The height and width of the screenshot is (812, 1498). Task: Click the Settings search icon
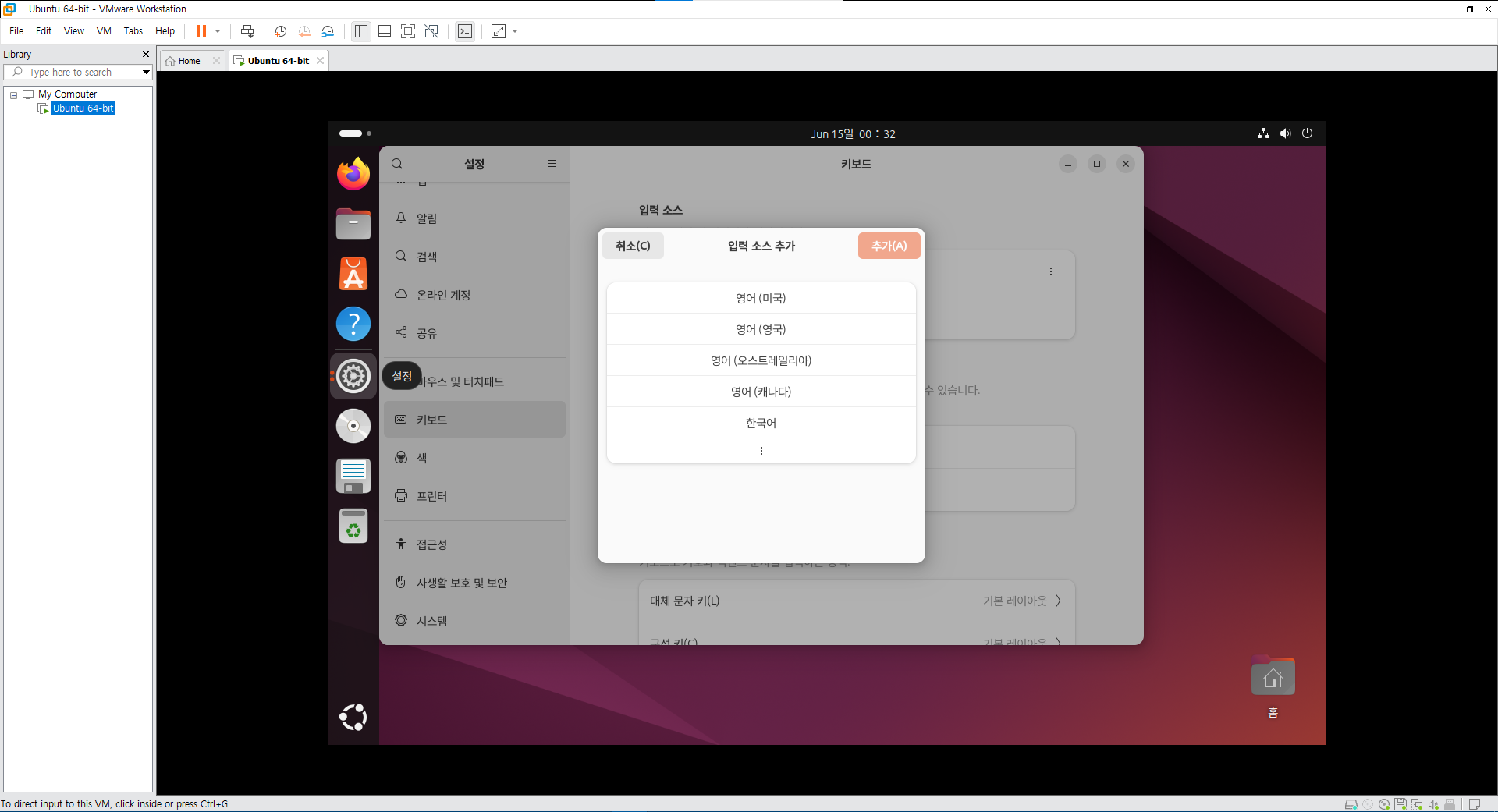397,164
